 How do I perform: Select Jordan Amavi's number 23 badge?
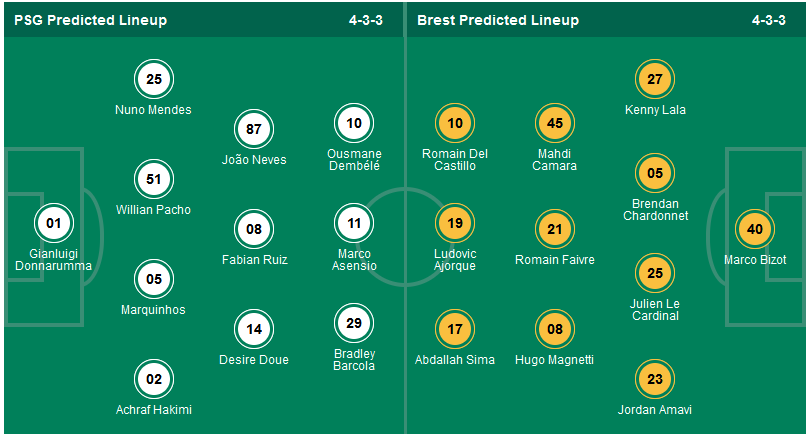(x=655, y=379)
